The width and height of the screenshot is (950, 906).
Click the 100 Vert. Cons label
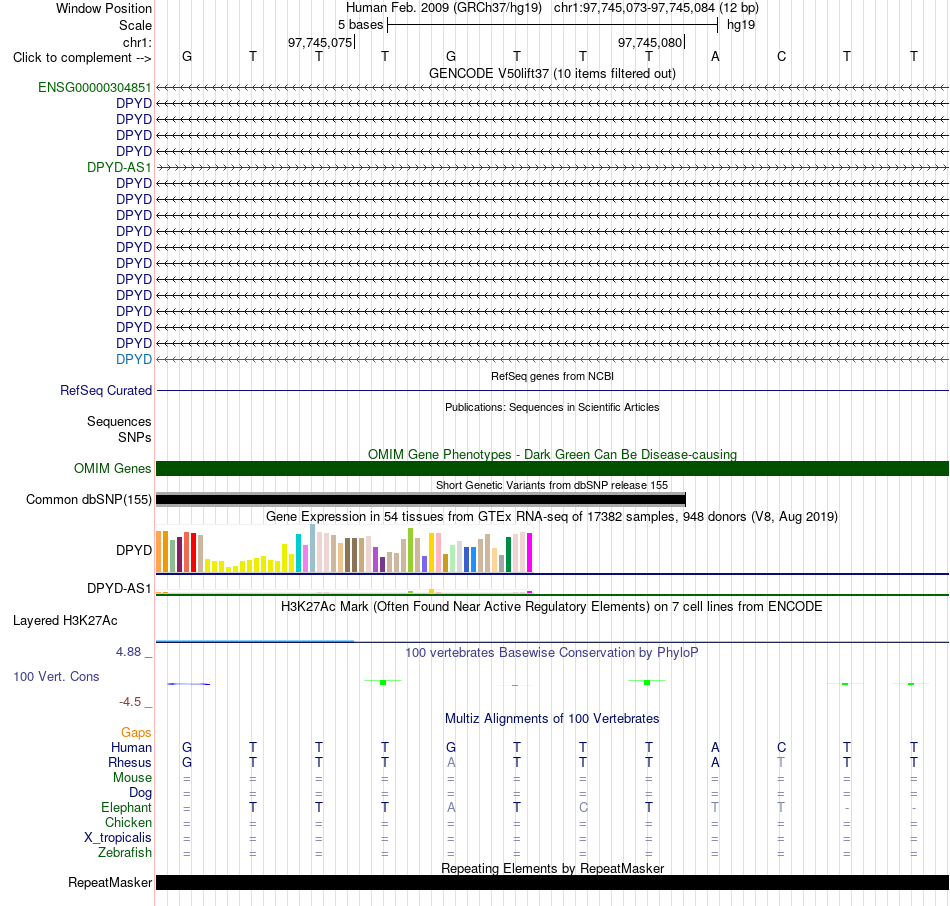click(56, 676)
